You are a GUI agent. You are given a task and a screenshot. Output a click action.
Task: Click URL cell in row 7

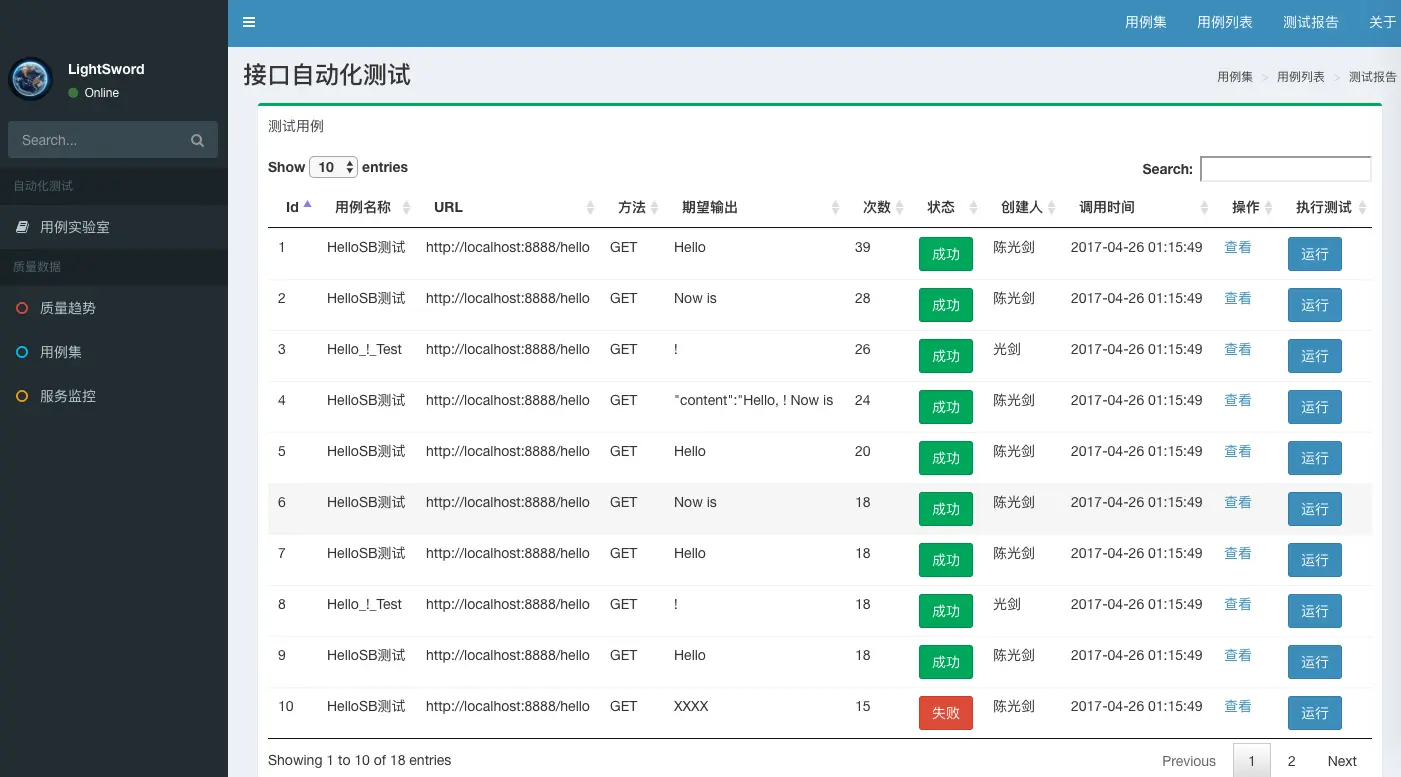pyautogui.click(x=508, y=553)
